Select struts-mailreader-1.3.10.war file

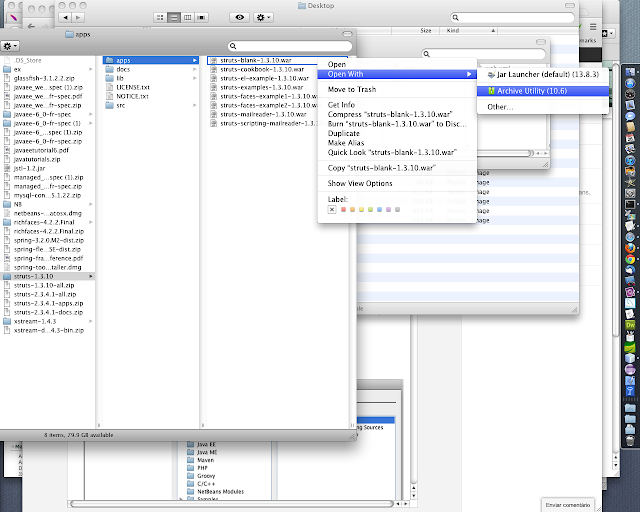click(x=263, y=114)
